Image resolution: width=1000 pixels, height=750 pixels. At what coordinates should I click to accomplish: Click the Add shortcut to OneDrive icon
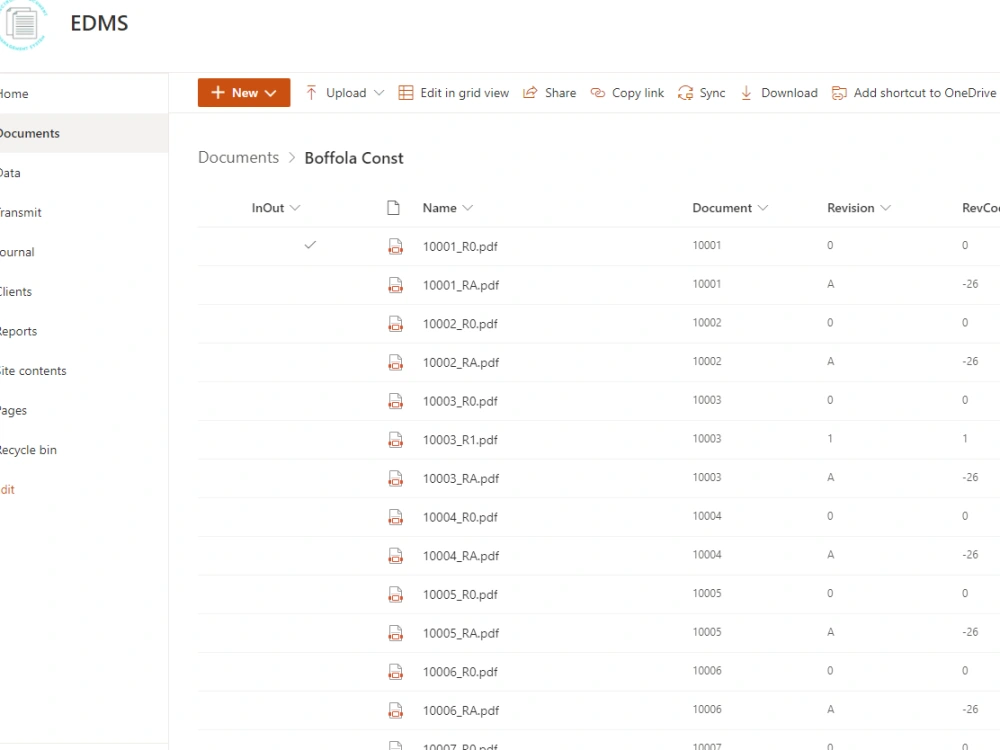coord(839,93)
